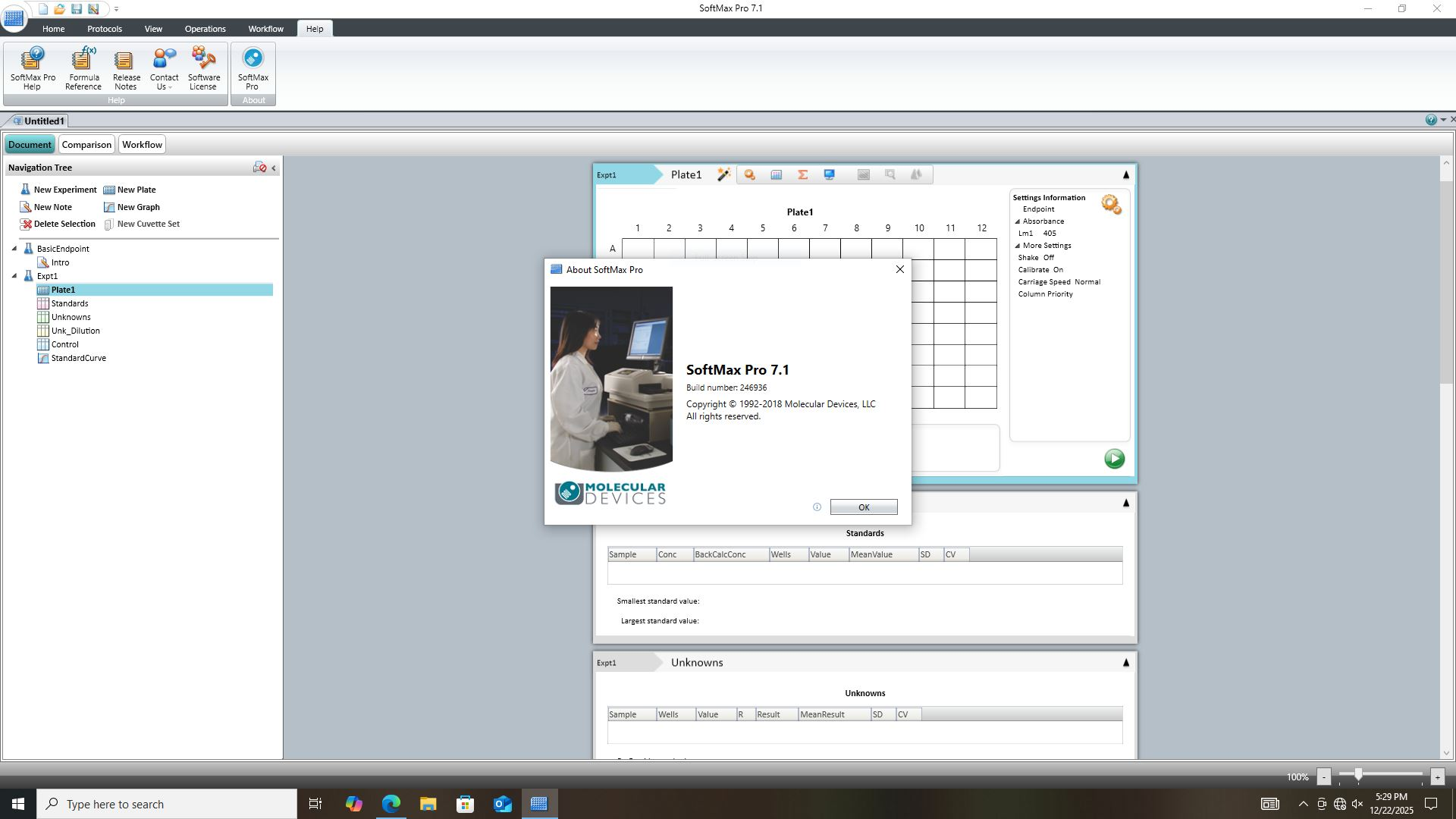Open the Protocols ribbon tab
This screenshot has width=1456, height=819.
[x=104, y=29]
